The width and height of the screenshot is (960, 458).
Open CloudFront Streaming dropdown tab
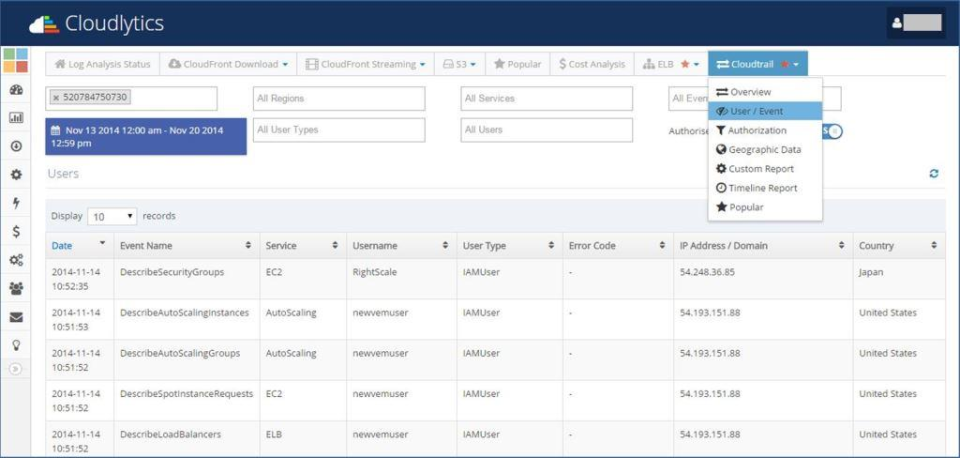[x=366, y=64]
